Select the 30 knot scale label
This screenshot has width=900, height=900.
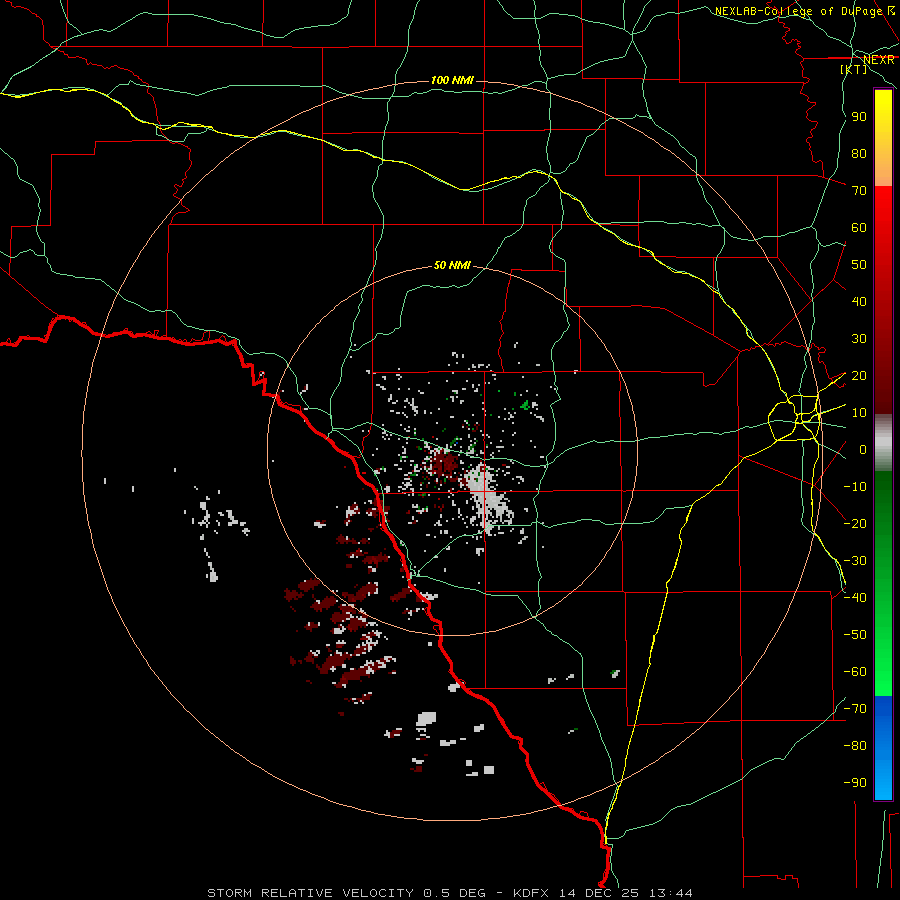pos(859,339)
